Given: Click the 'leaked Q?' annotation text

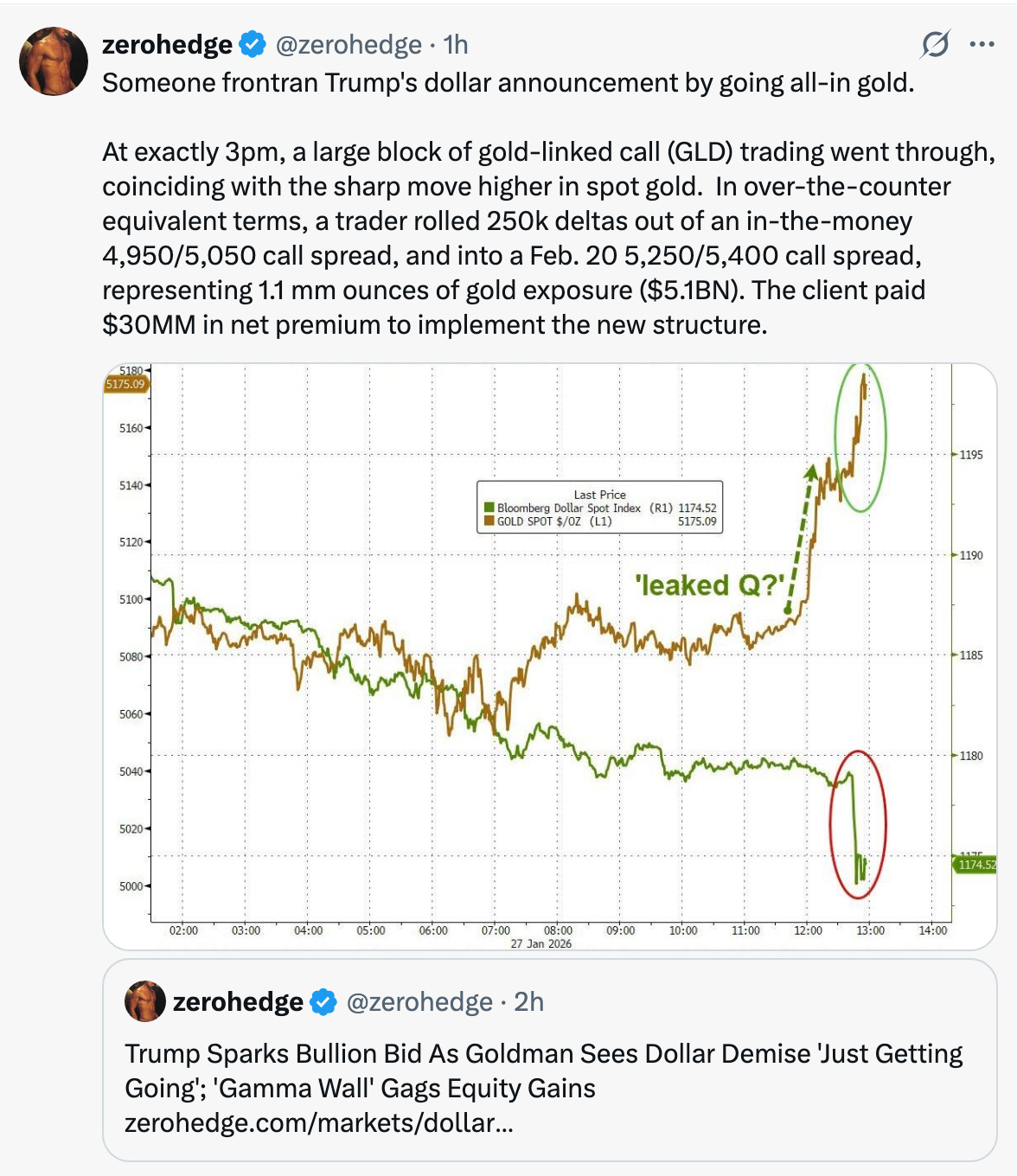Looking at the screenshot, I should [709, 585].
